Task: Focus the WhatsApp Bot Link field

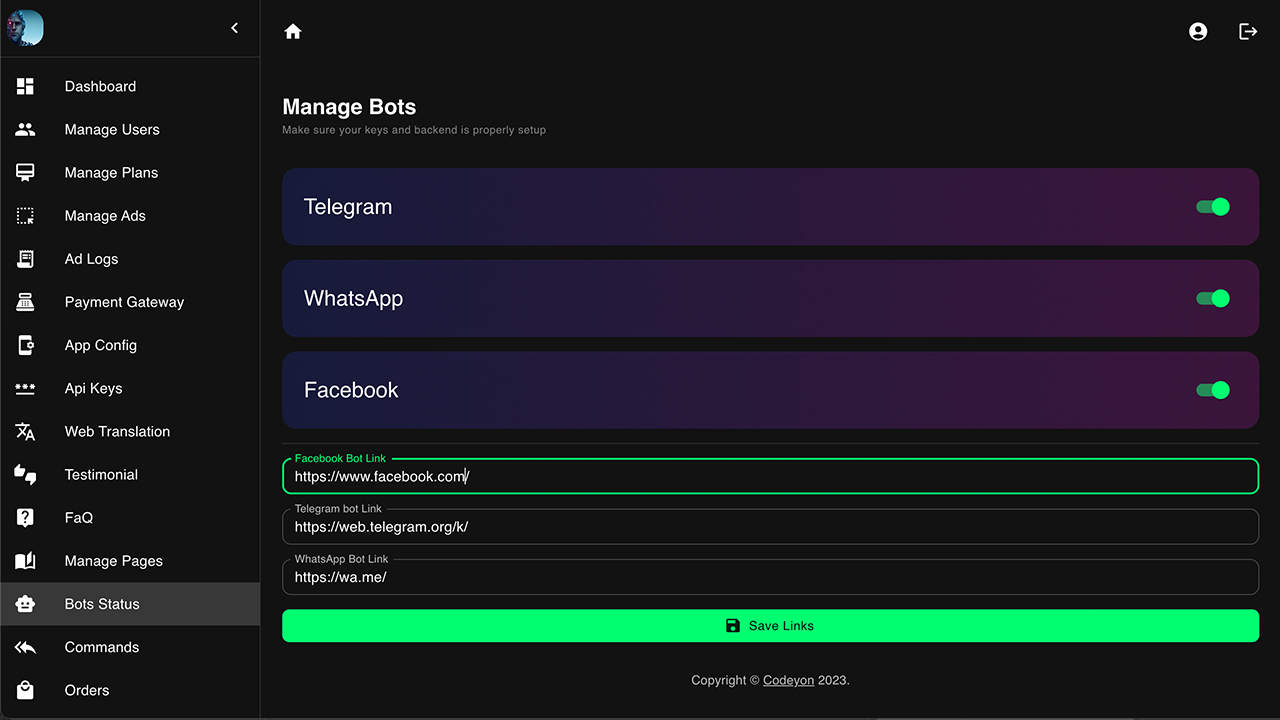Action: [770, 577]
